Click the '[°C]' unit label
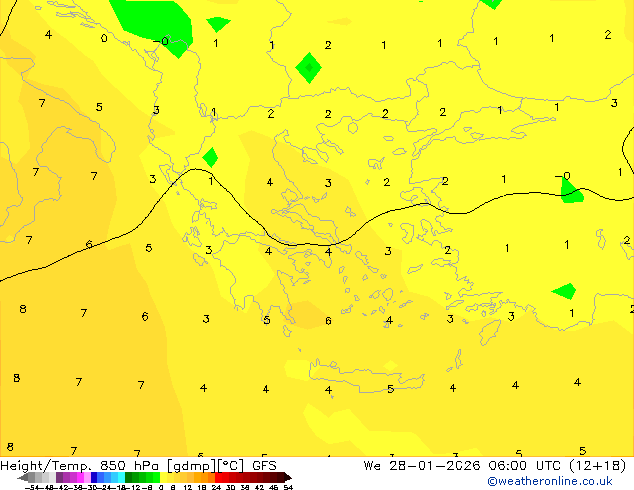Viewport: 634px width, 490px height. tap(231, 466)
